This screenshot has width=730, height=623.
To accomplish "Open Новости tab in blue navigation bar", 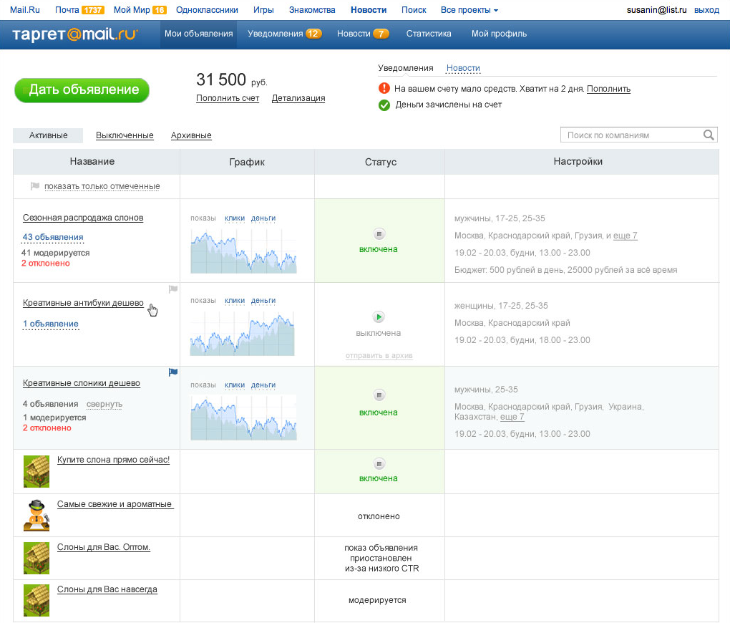I will coord(363,34).
